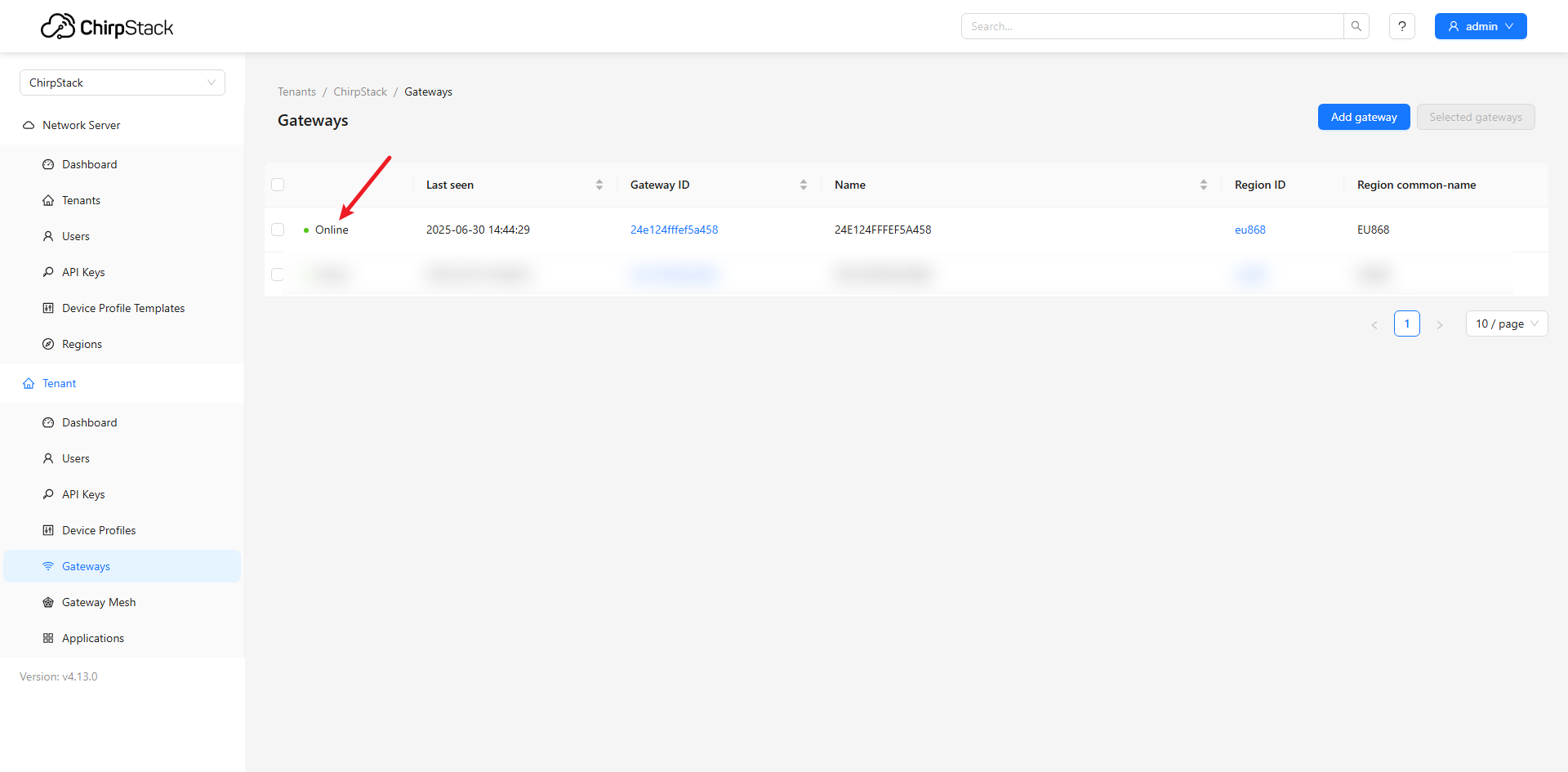This screenshot has height=772, width=1568.
Task: Go to next page arrow
Action: pos(1440,324)
